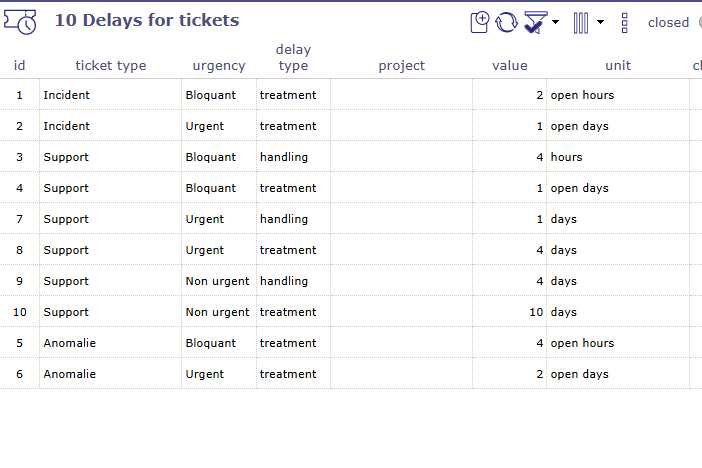Image resolution: width=702 pixels, height=468 pixels.
Task: Click the unit column header
Action: (x=618, y=66)
